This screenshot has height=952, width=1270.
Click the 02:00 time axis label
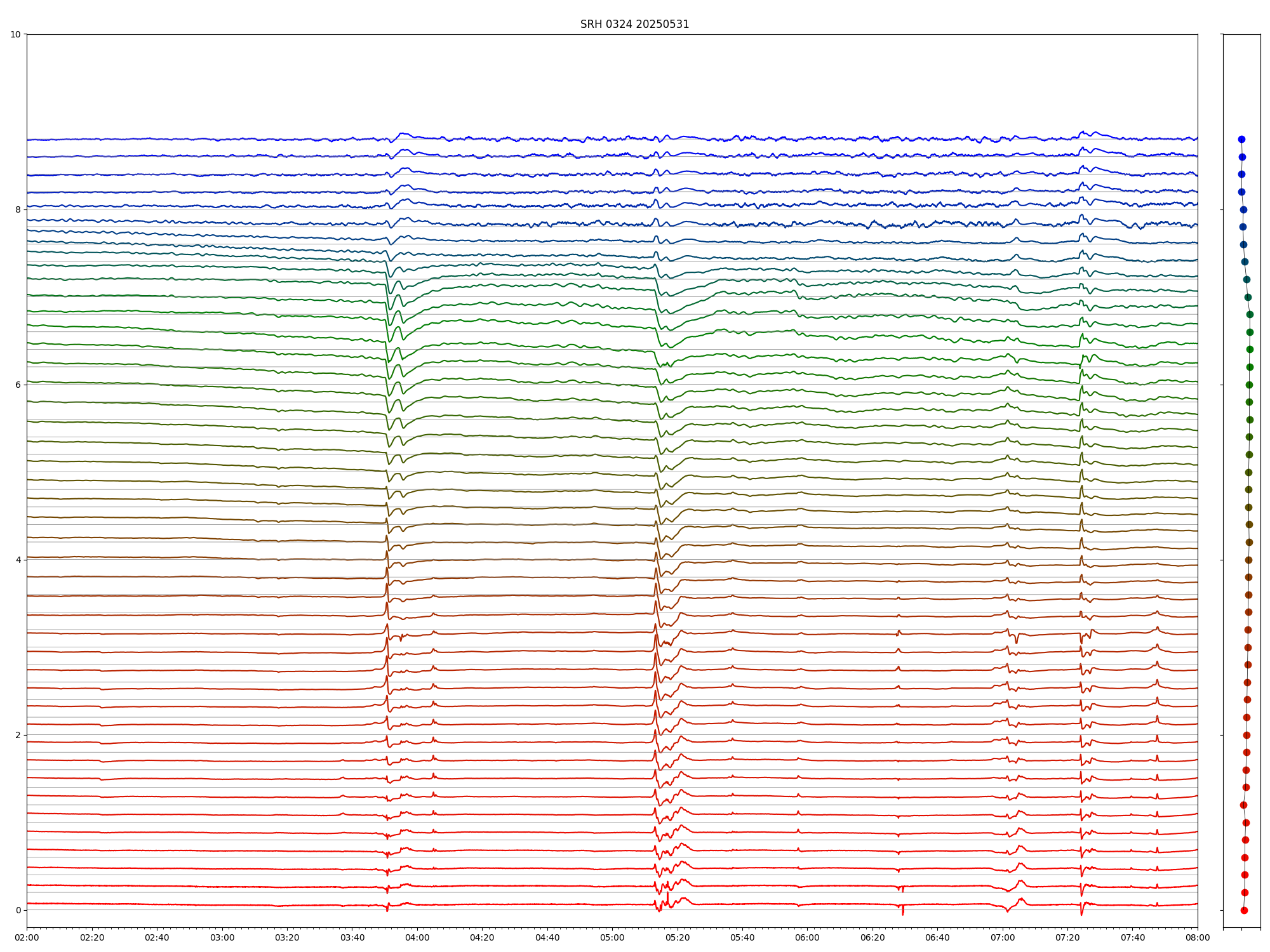27,937
